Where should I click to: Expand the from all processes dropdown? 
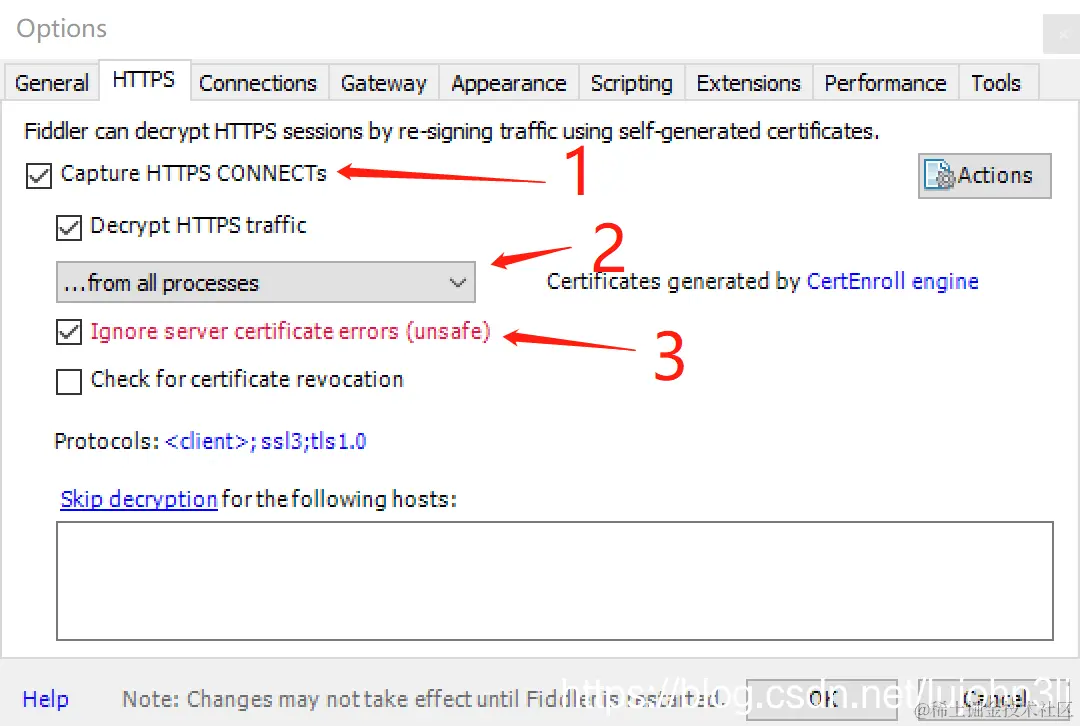tap(266, 282)
